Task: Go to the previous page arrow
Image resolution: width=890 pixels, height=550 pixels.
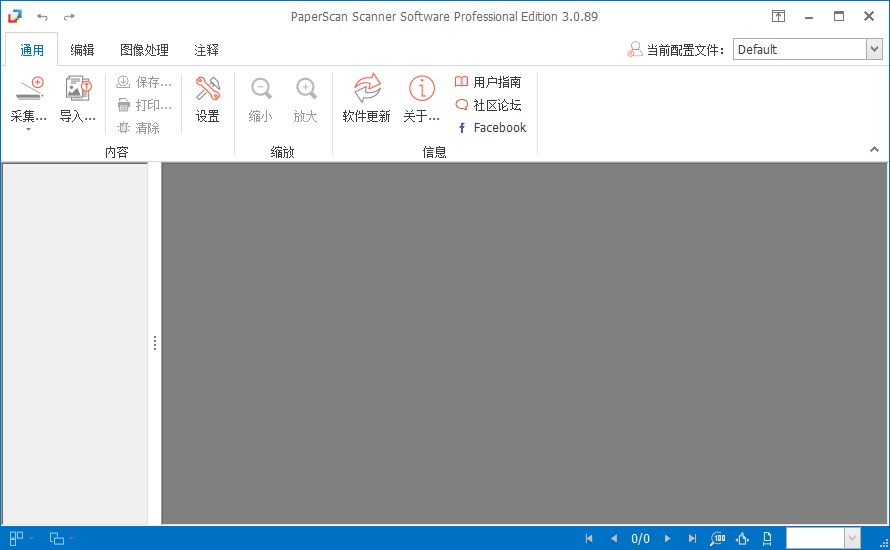Action: [x=614, y=538]
